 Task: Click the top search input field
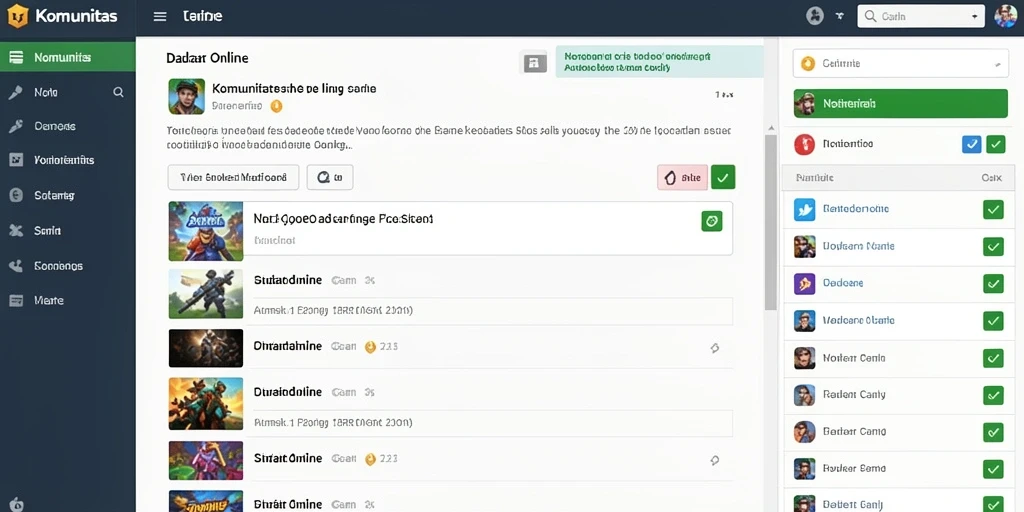coord(920,16)
